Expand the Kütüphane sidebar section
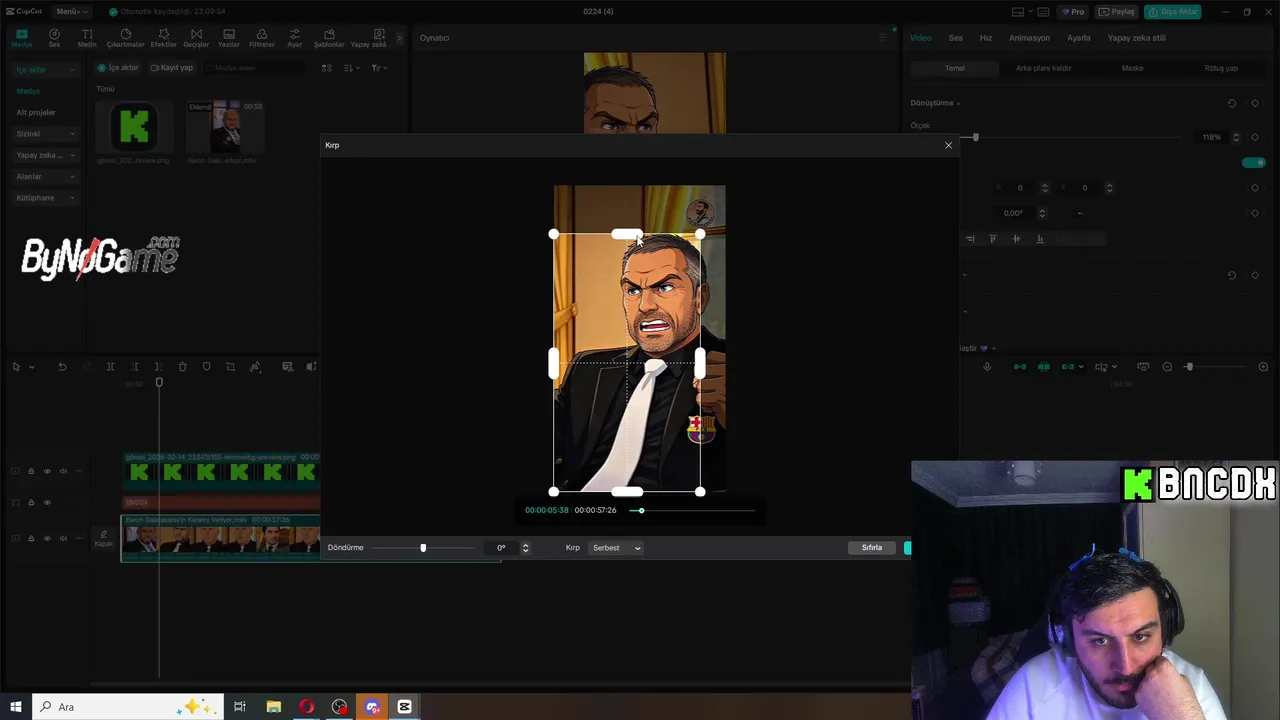 click(46, 198)
